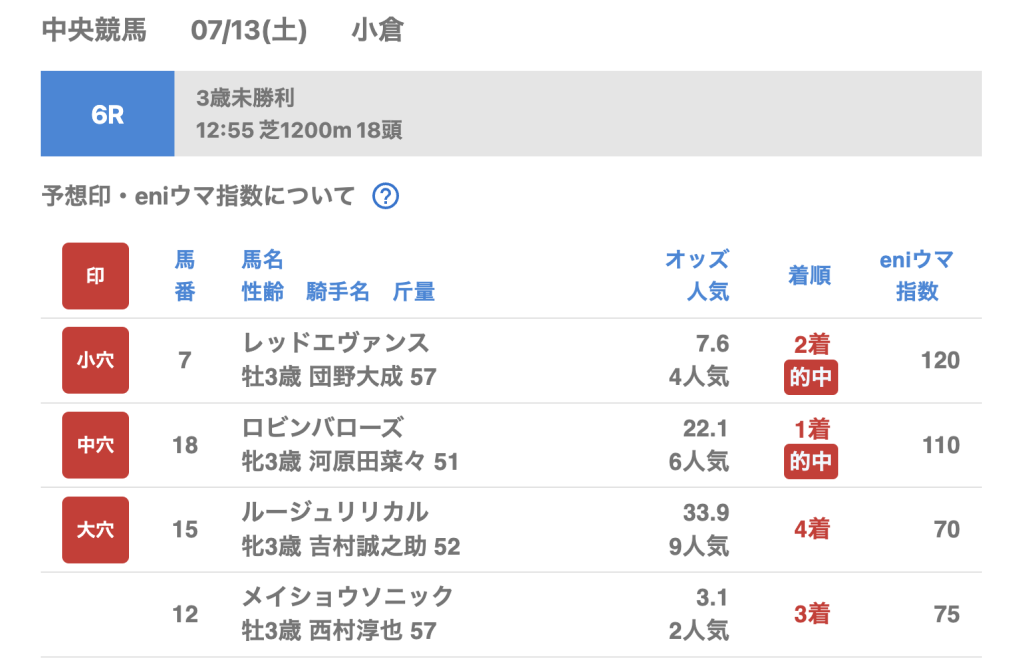Select the 中穴 prediction badge
The width and height of the screenshot is (1024, 663).
tap(95, 445)
